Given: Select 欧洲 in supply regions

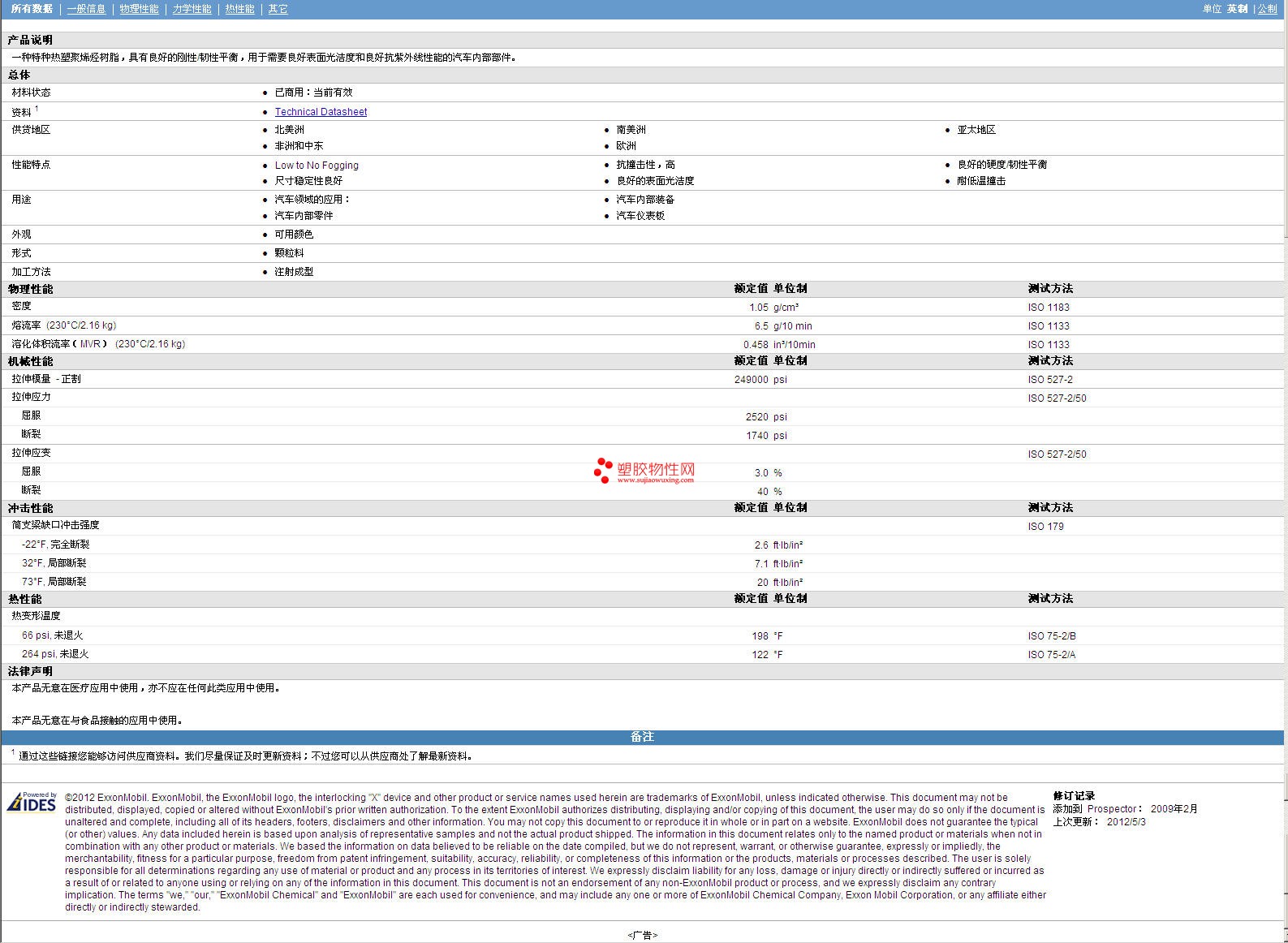Looking at the screenshot, I should point(626,146).
